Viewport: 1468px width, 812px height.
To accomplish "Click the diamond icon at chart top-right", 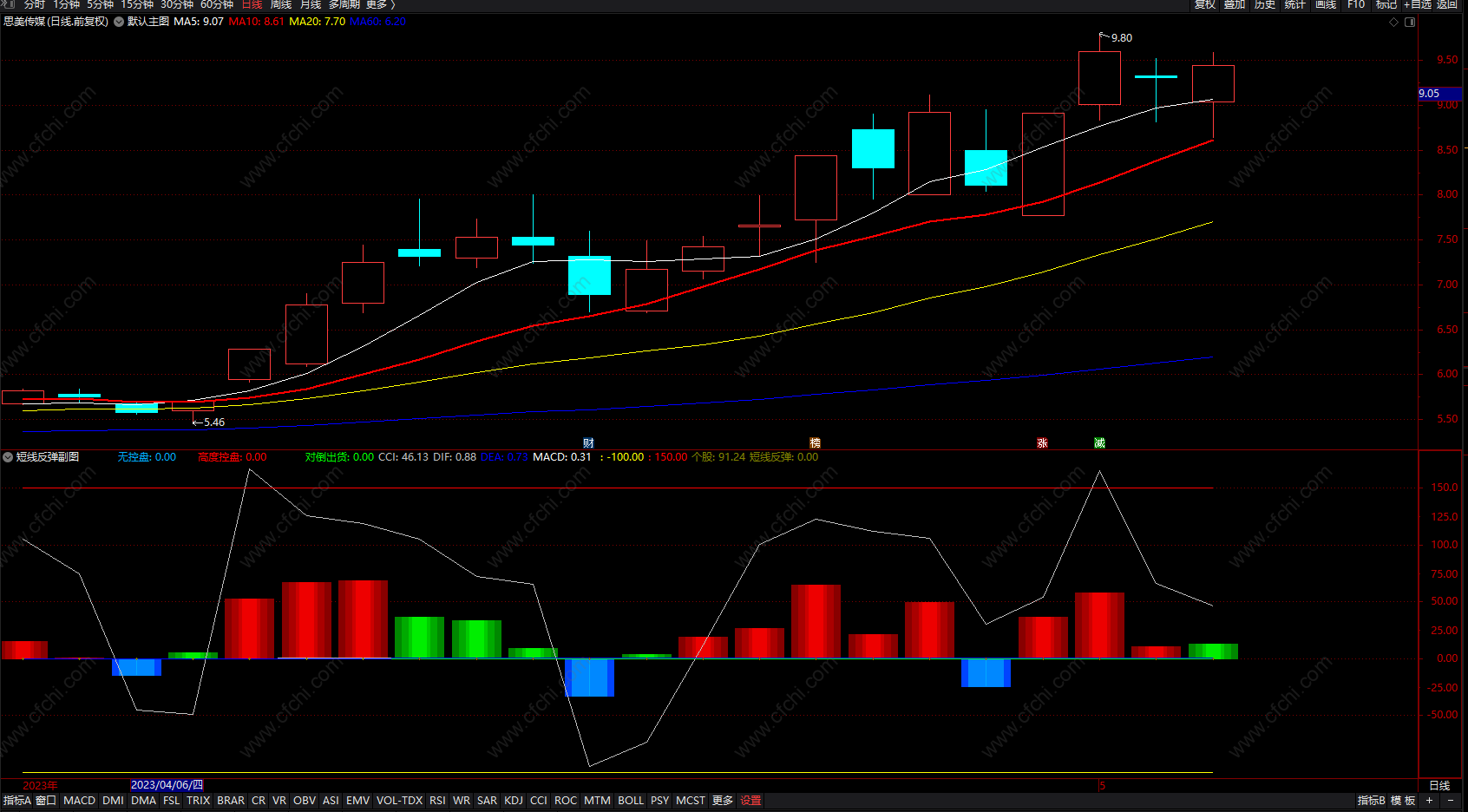I will 1394,22.
